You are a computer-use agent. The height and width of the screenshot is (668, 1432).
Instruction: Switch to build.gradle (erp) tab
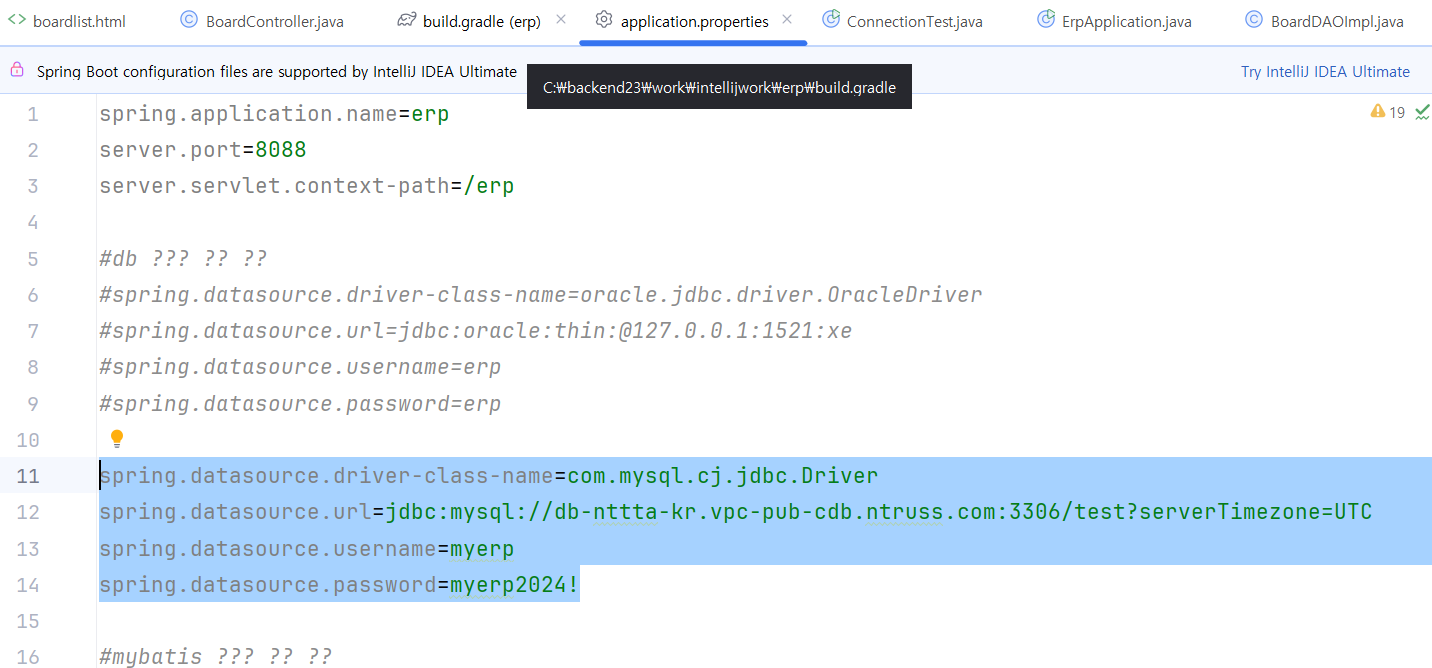pos(482,21)
